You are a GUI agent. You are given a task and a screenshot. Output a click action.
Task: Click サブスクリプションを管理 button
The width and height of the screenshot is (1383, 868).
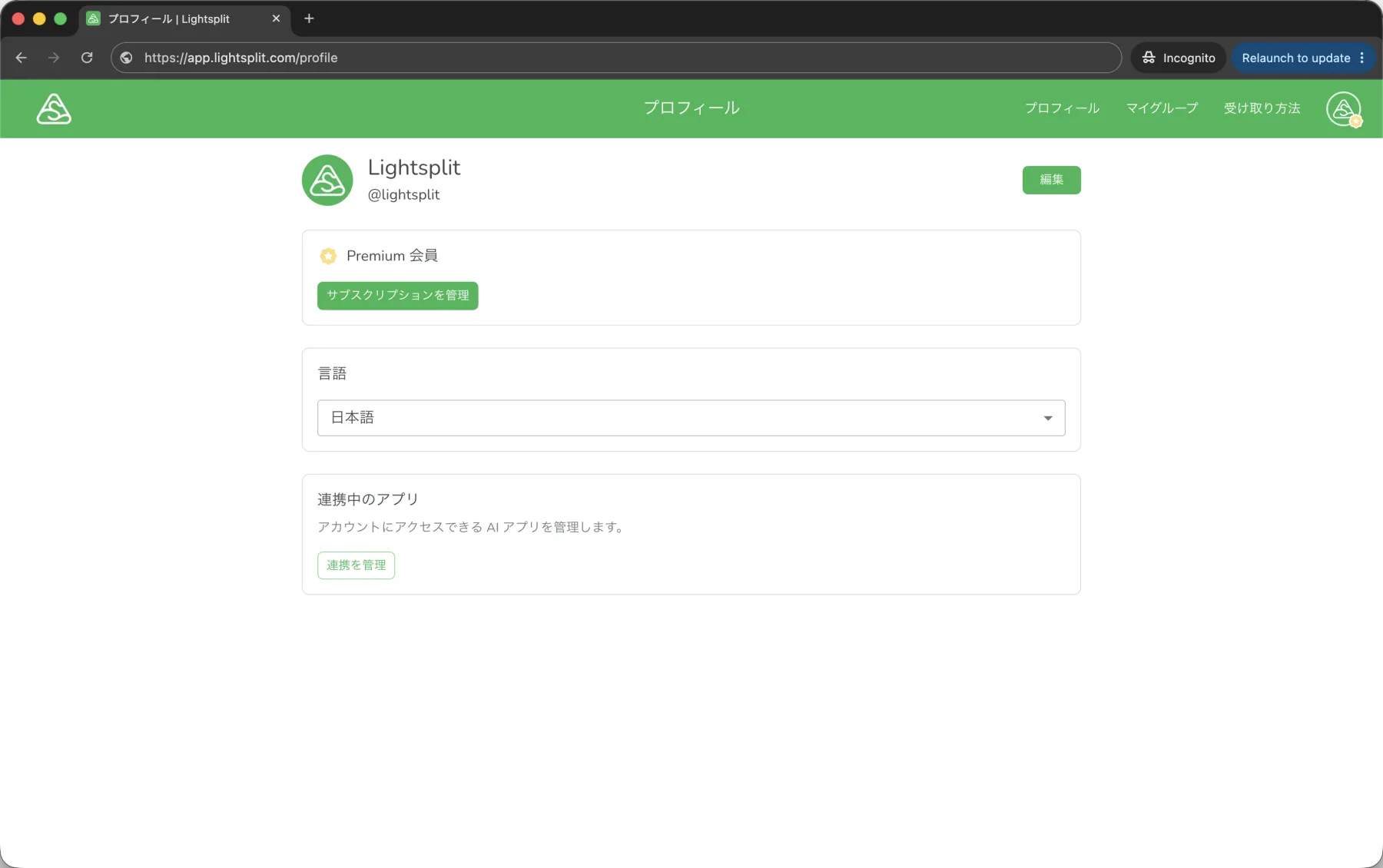[x=398, y=296]
